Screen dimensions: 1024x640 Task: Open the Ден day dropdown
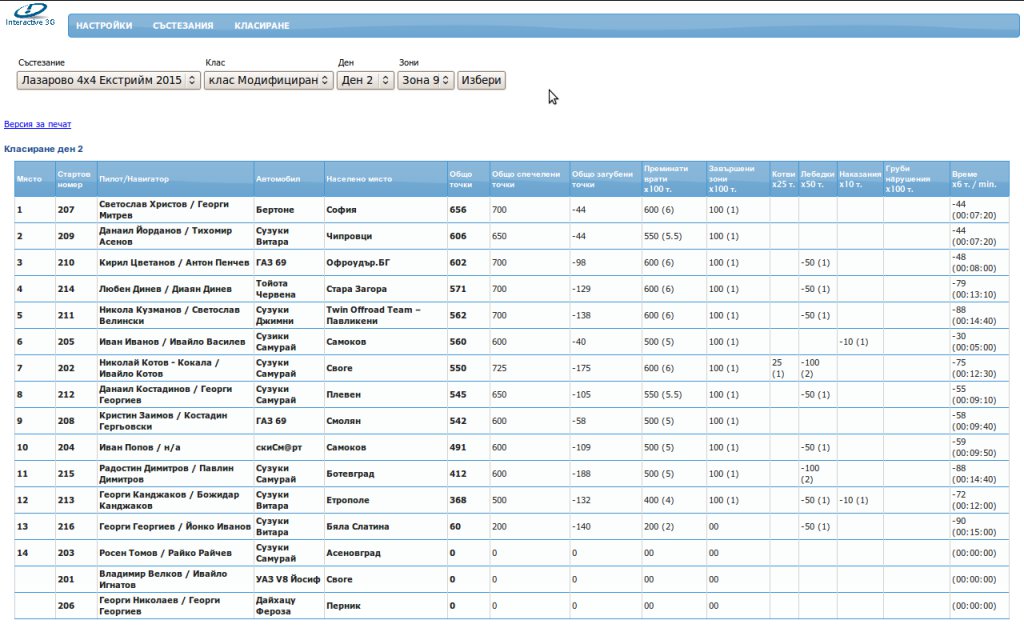(x=365, y=80)
